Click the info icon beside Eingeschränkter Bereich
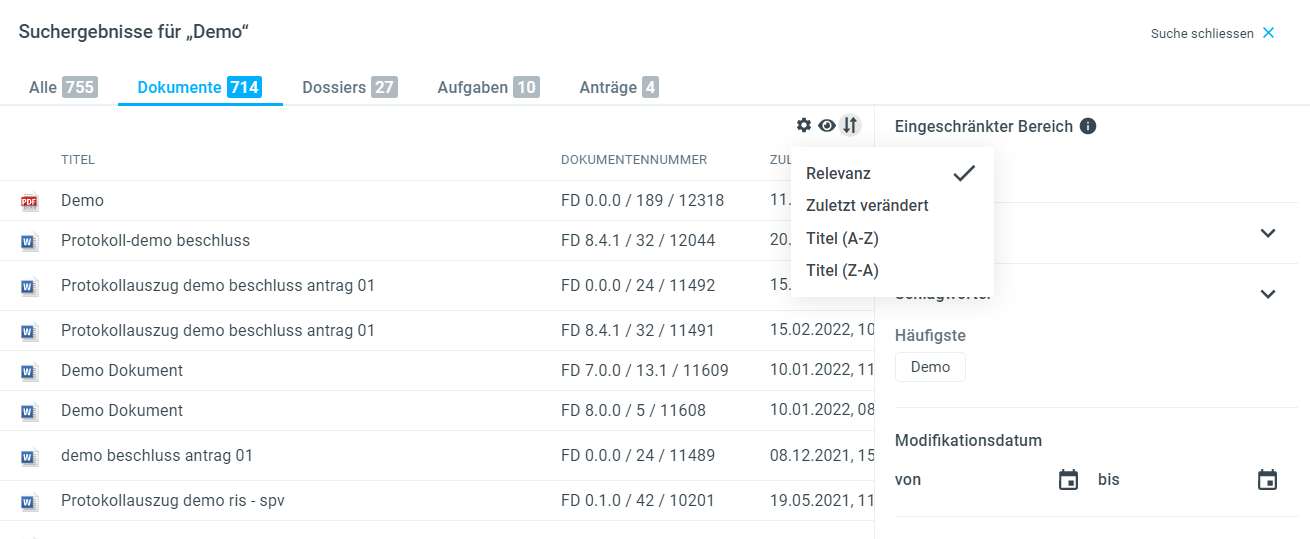The image size is (1310, 539). [x=1088, y=126]
